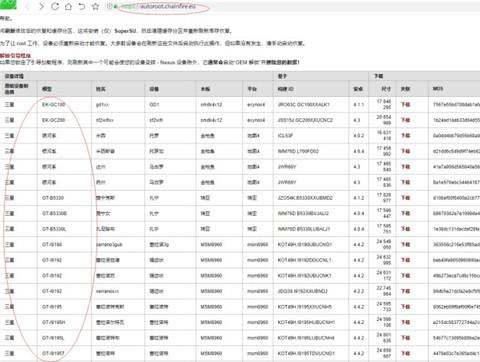Download the file for GT-B5330L

(405, 229)
